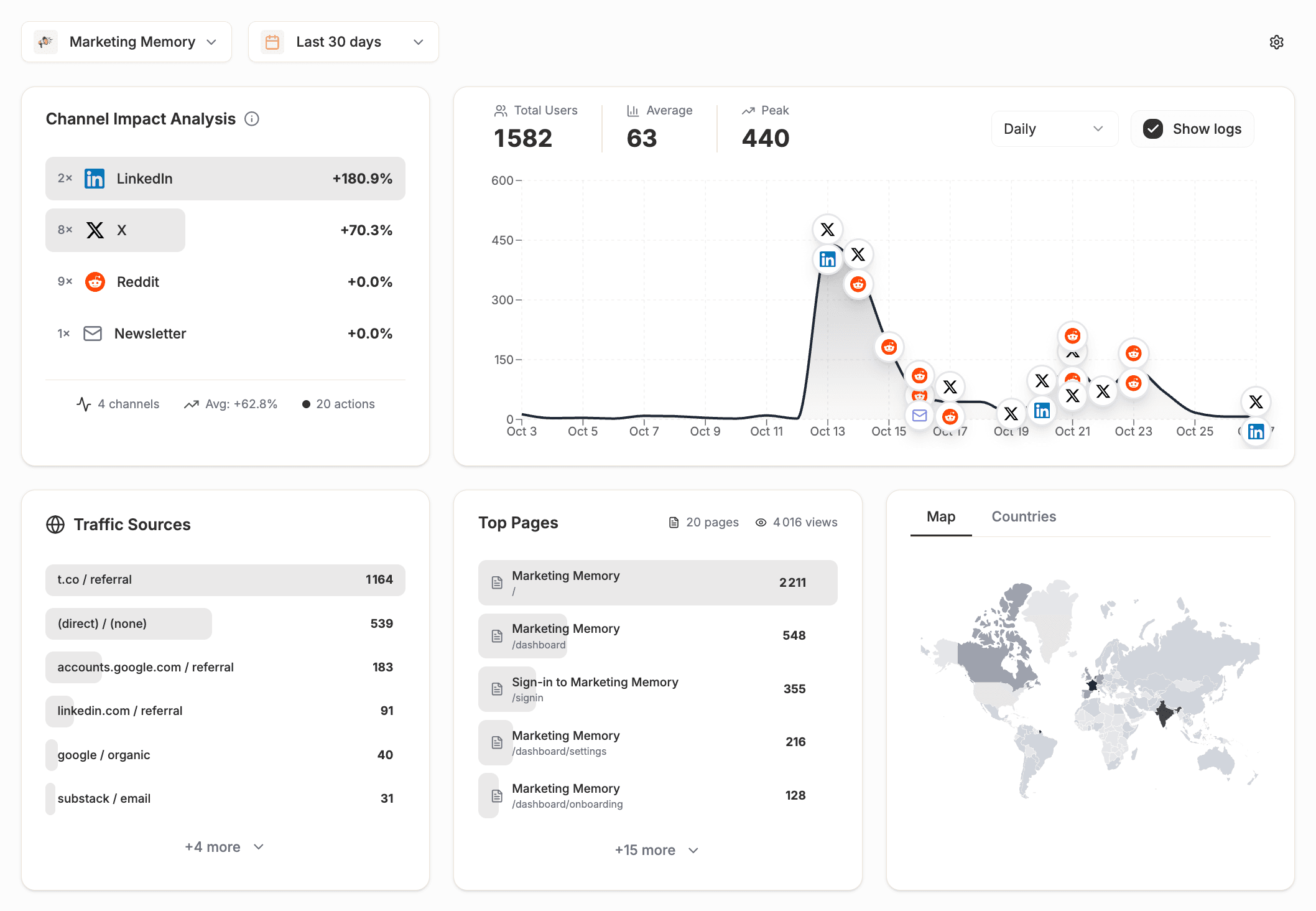Click the Newsletter envelope icon
1316x911 pixels.
click(92, 333)
